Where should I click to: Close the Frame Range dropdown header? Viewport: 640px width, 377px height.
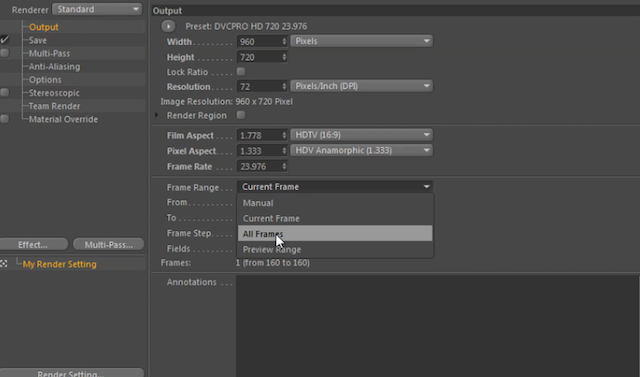click(335, 187)
